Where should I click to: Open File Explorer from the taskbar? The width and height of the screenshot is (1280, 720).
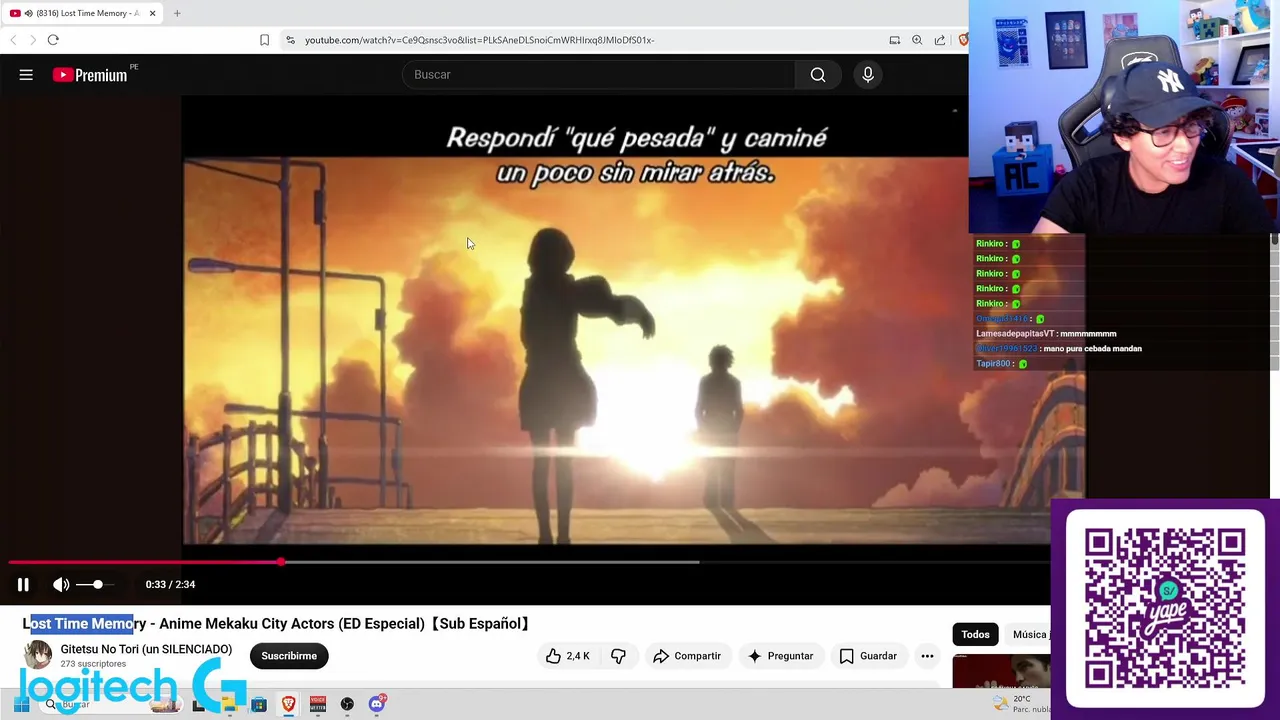pos(229,704)
